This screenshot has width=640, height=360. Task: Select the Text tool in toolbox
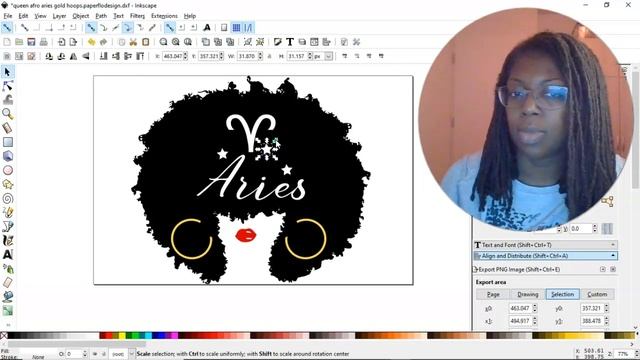coord(7,255)
